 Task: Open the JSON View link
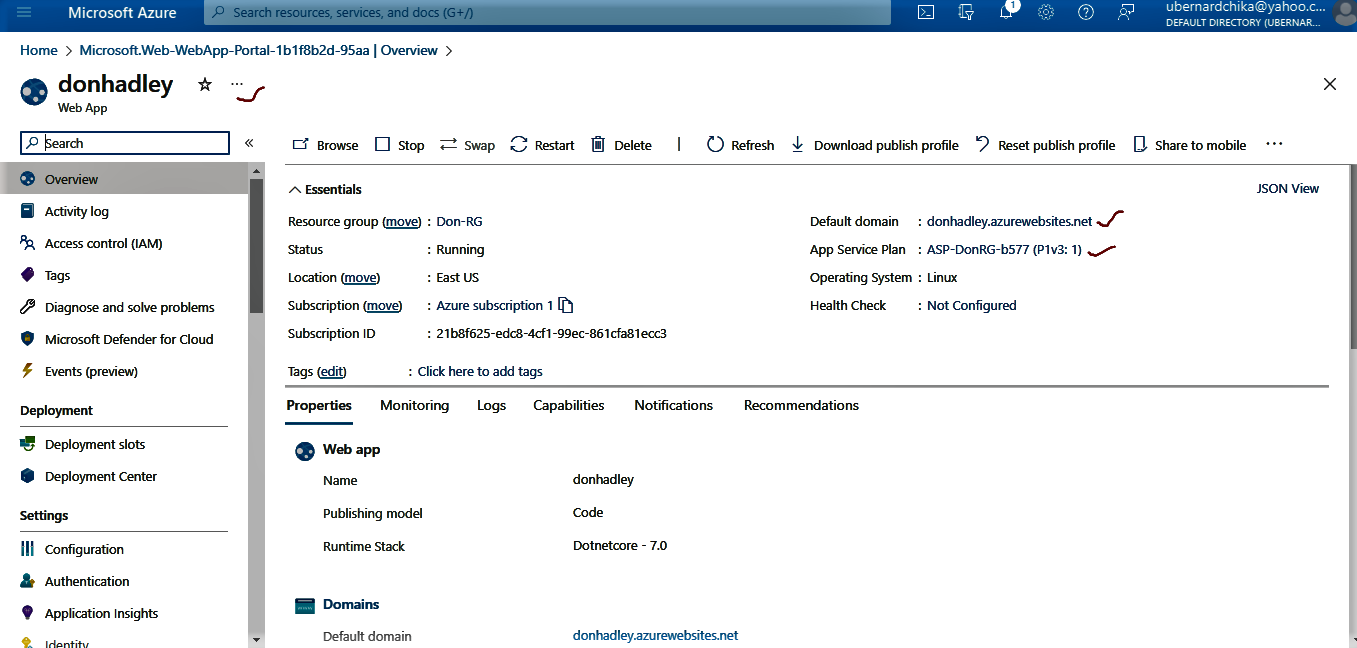[x=1287, y=188]
